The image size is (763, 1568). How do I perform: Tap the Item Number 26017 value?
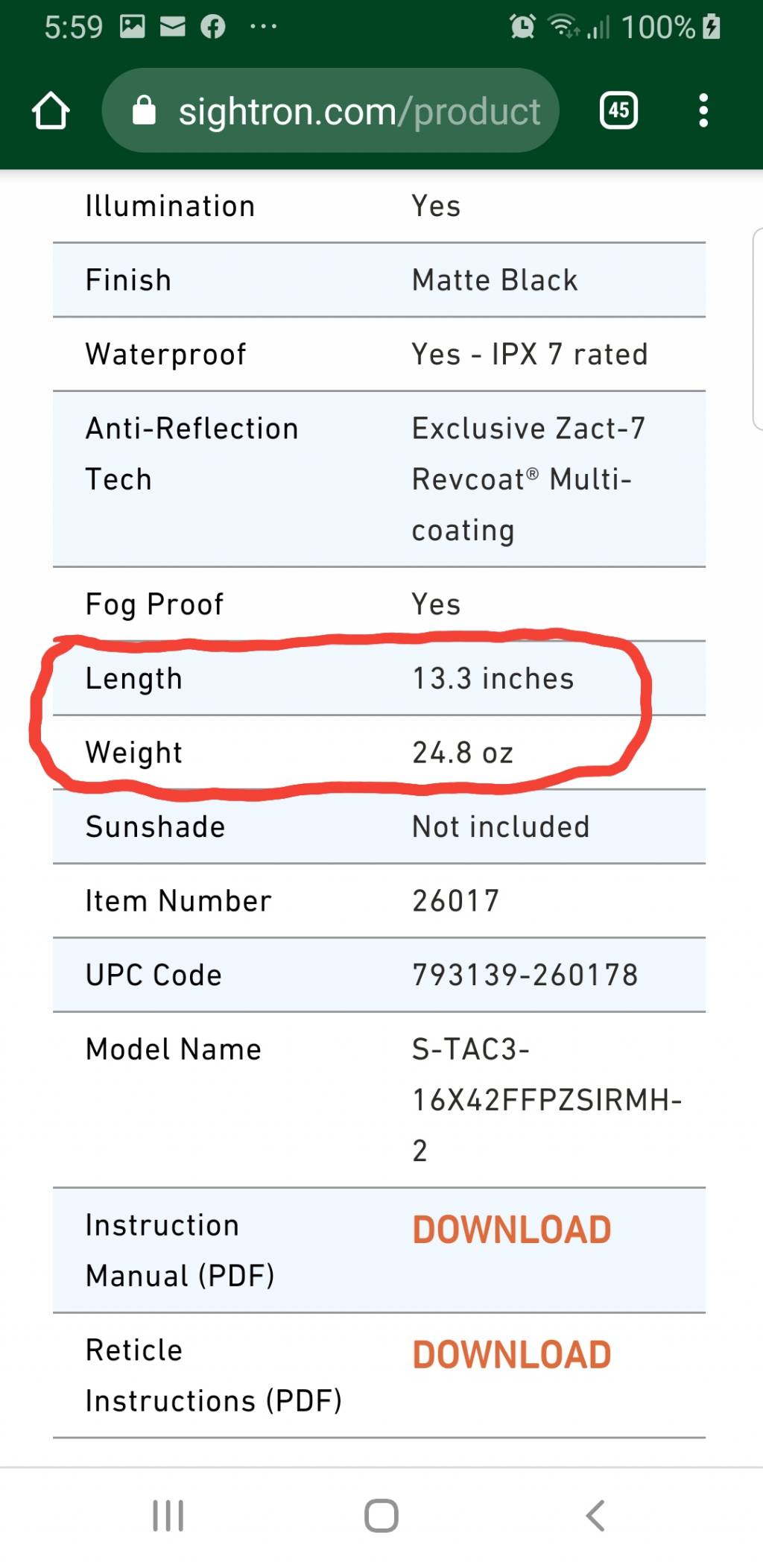[x=455, y=901]
